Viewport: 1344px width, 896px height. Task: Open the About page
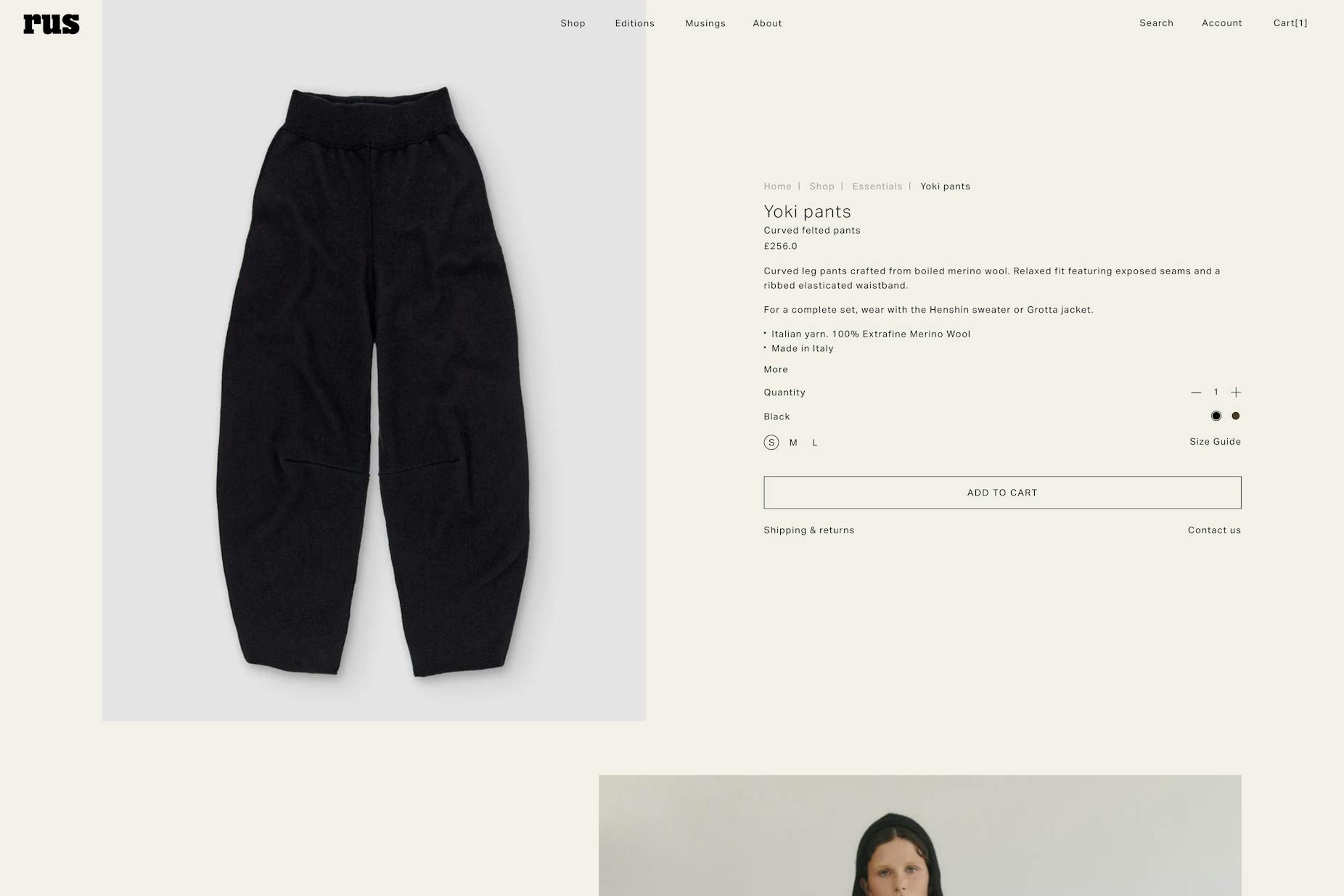tap(767, 23)
